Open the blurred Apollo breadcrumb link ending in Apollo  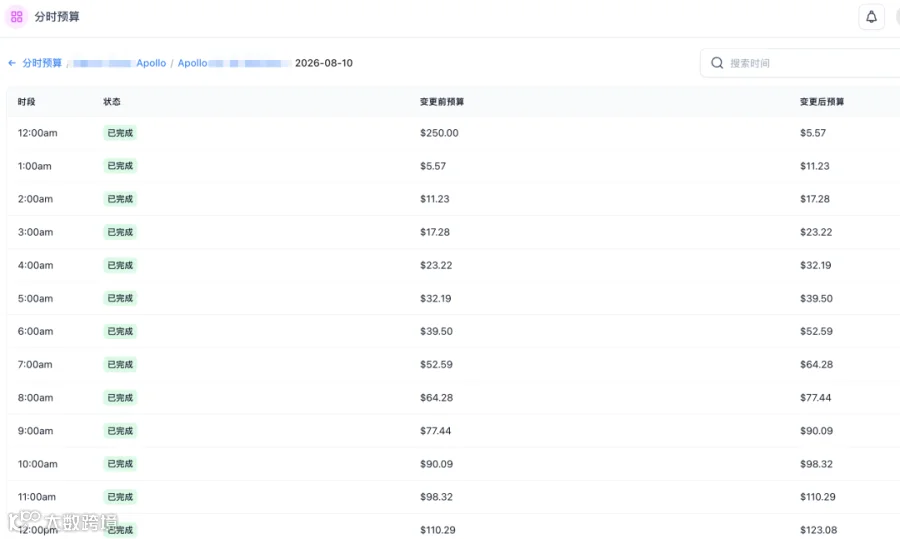119,63
